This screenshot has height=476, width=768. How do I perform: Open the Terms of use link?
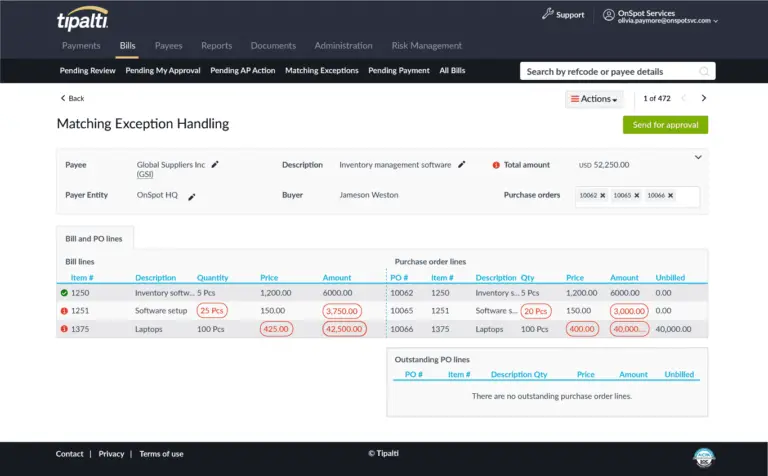161,454
